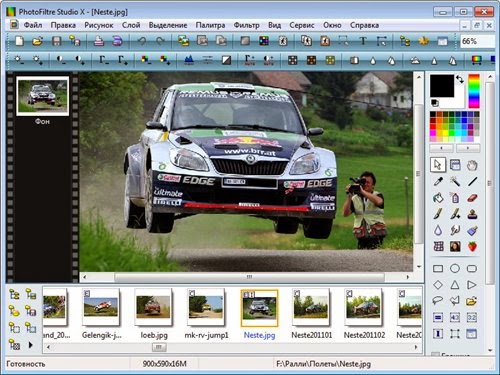Choose the rounded rectangle selection shape
This screenshot has width=500, height=375.
pos(472,269)
